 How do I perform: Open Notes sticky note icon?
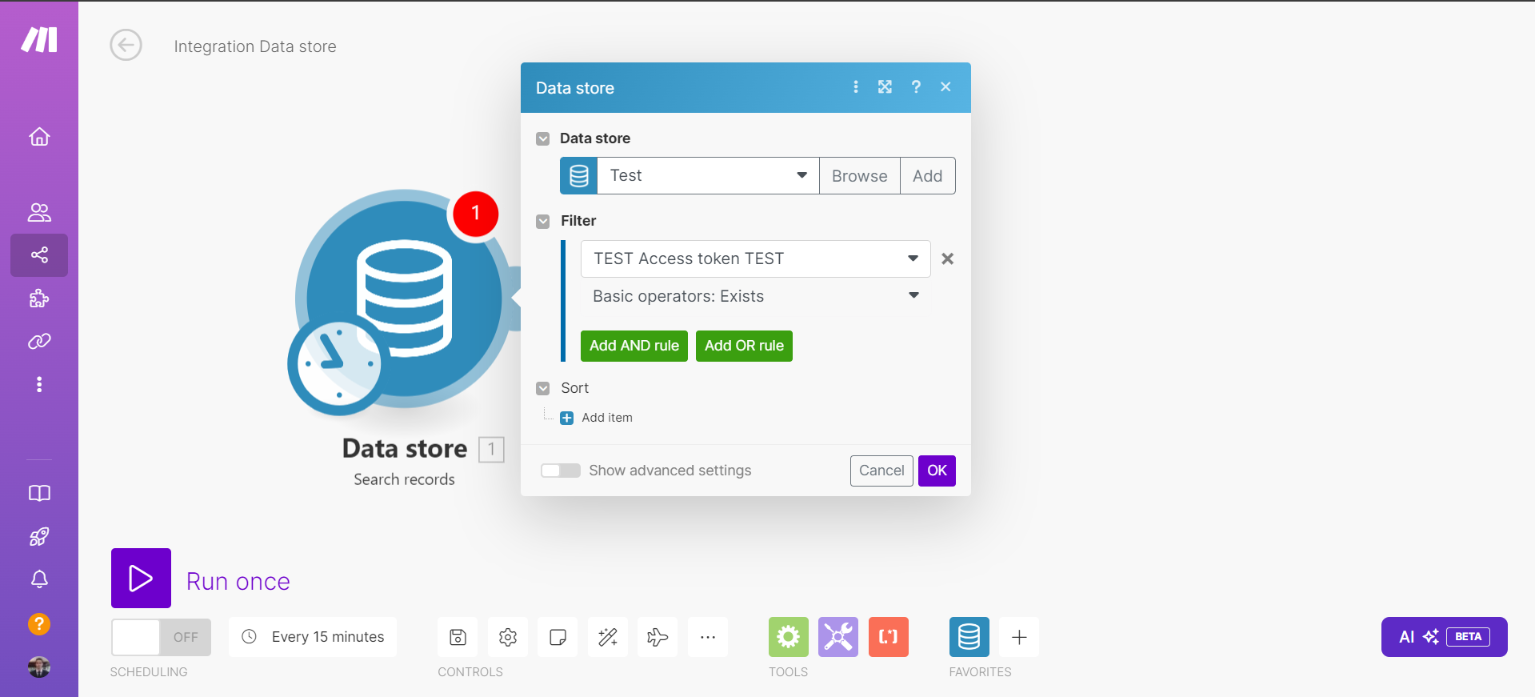tap(558, 637)
